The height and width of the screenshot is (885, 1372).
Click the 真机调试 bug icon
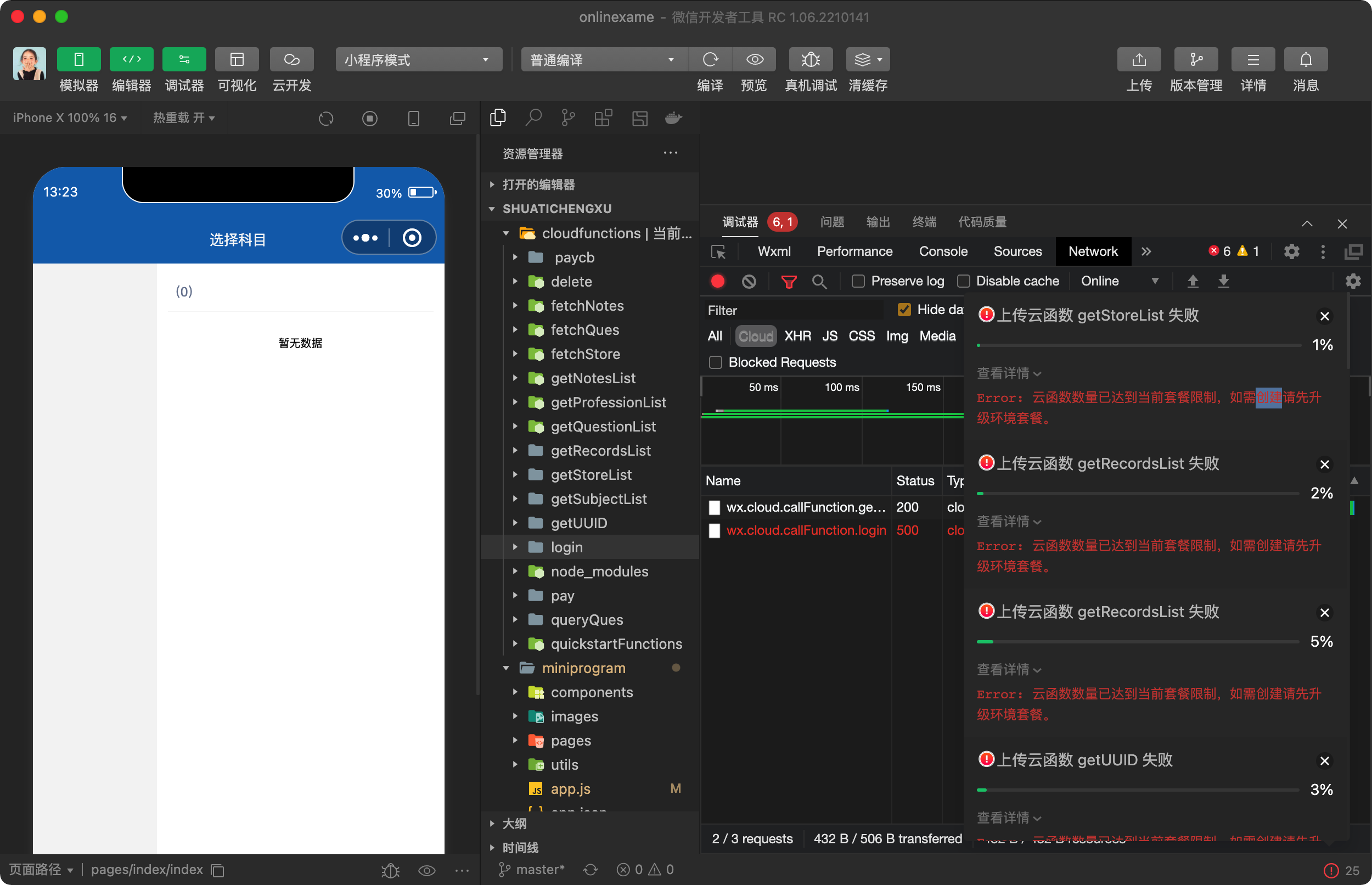point(811,60)
